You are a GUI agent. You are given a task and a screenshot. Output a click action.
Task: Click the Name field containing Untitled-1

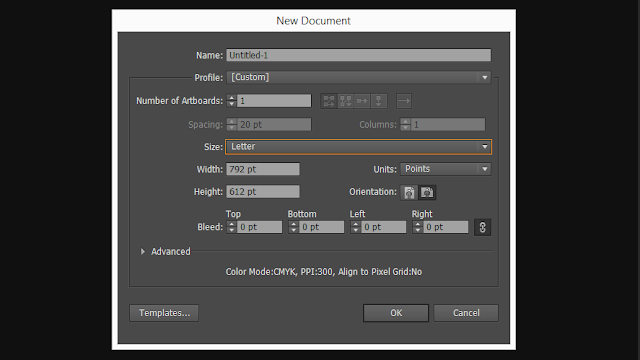[x=359, y=55]
